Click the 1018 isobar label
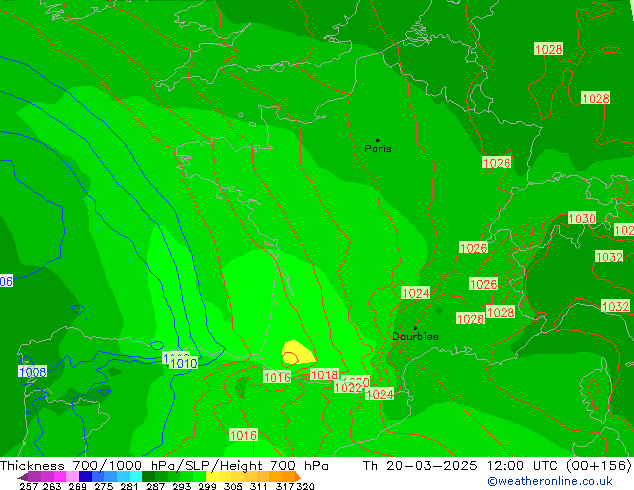The width and height of the screenshot is (634, 490). (x=324, y=375)
